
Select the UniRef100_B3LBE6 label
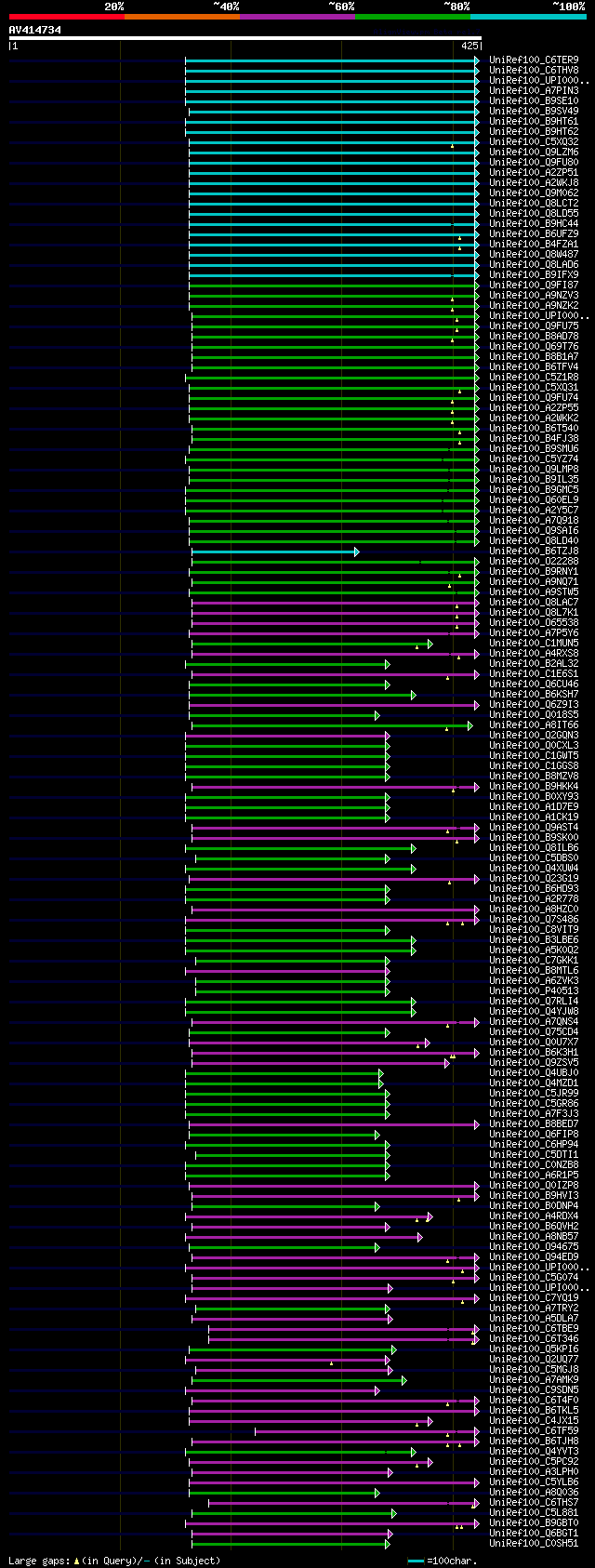534,940
